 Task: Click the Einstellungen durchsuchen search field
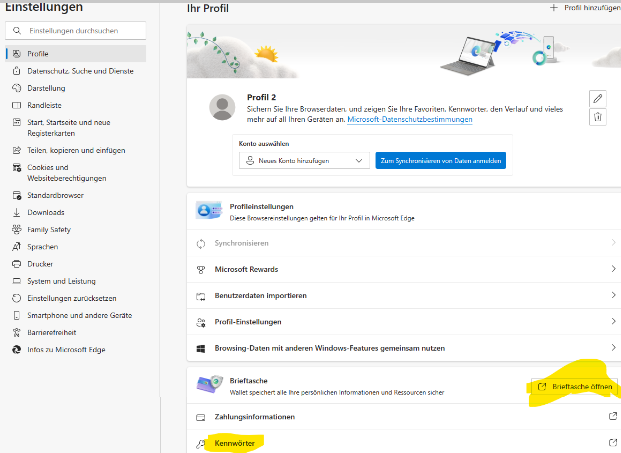(80, 31)
